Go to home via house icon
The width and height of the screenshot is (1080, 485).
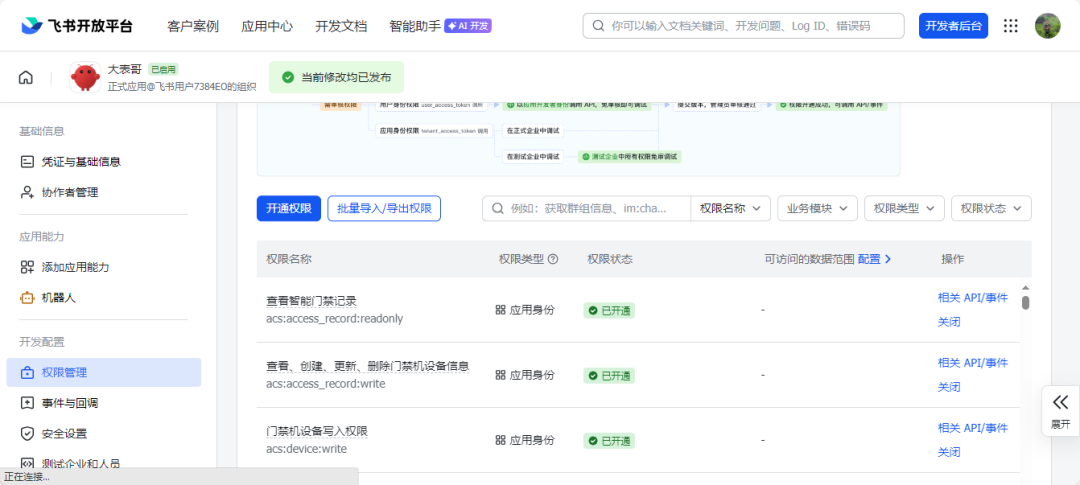pos(25,77)
